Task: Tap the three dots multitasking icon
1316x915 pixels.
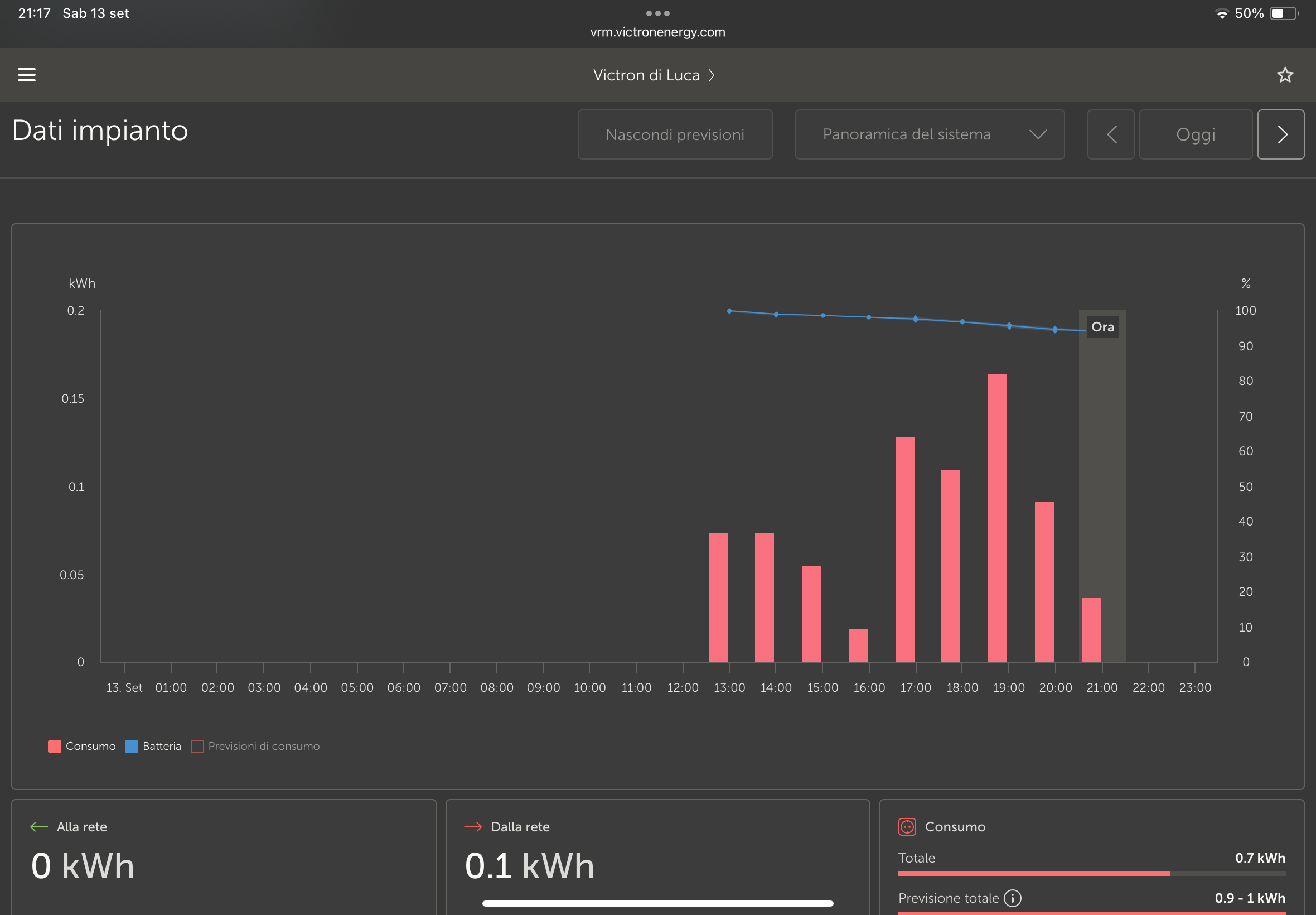Action: pos(657,13)
